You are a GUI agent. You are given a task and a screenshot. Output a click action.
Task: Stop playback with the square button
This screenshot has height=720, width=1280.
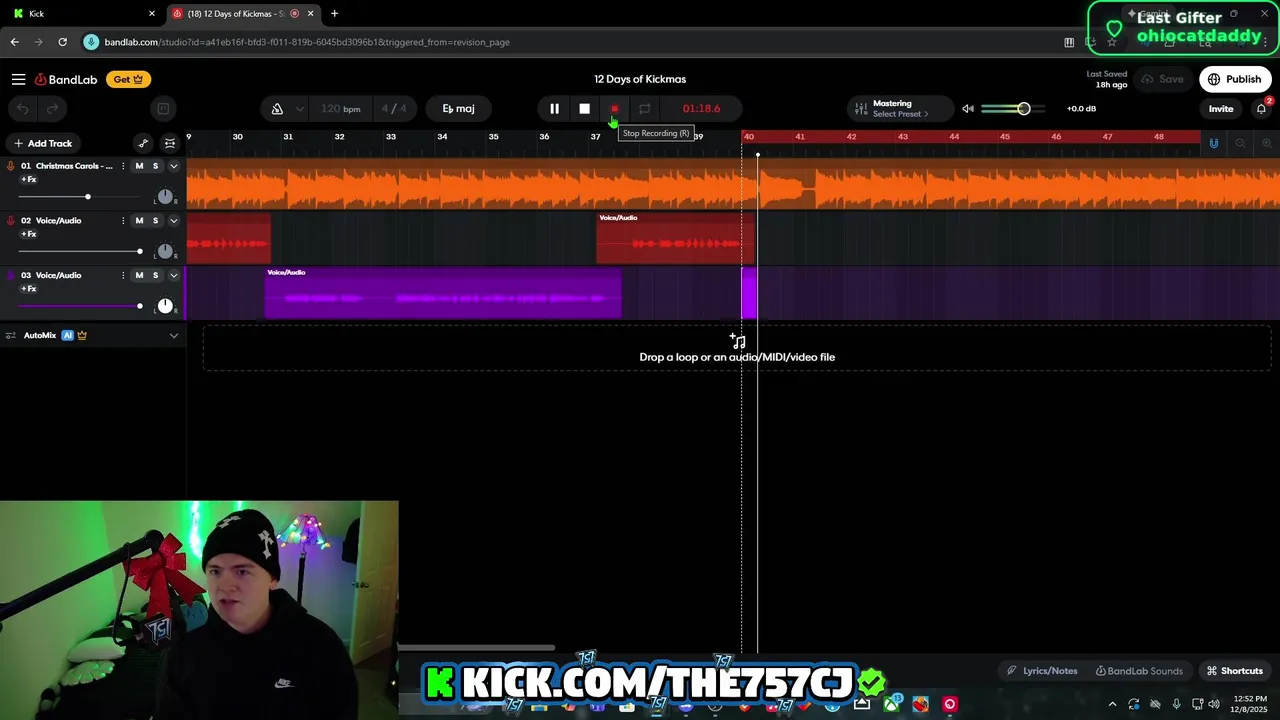tap(584, 109)
